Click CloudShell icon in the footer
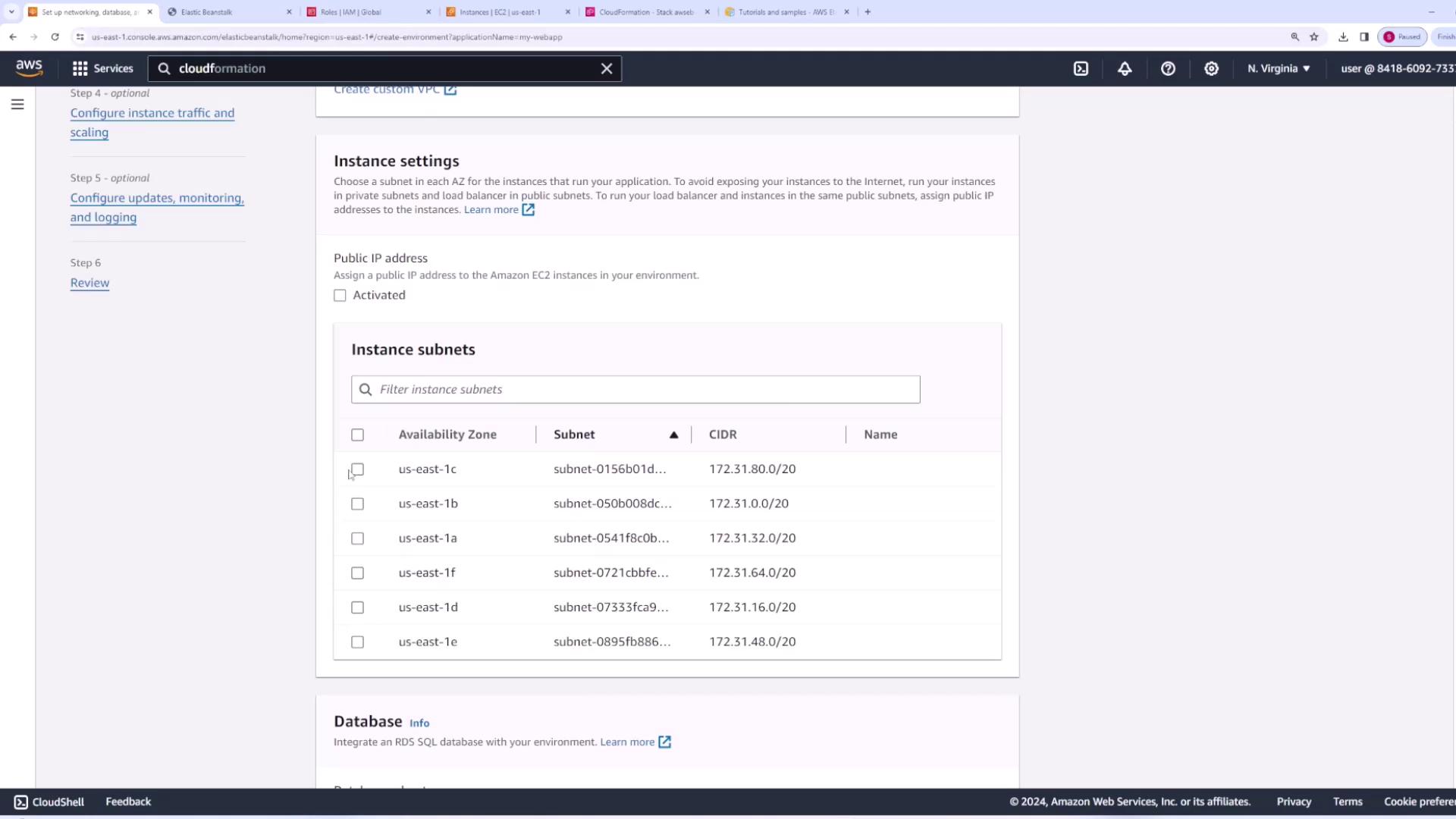 click(x=21, y=802)
